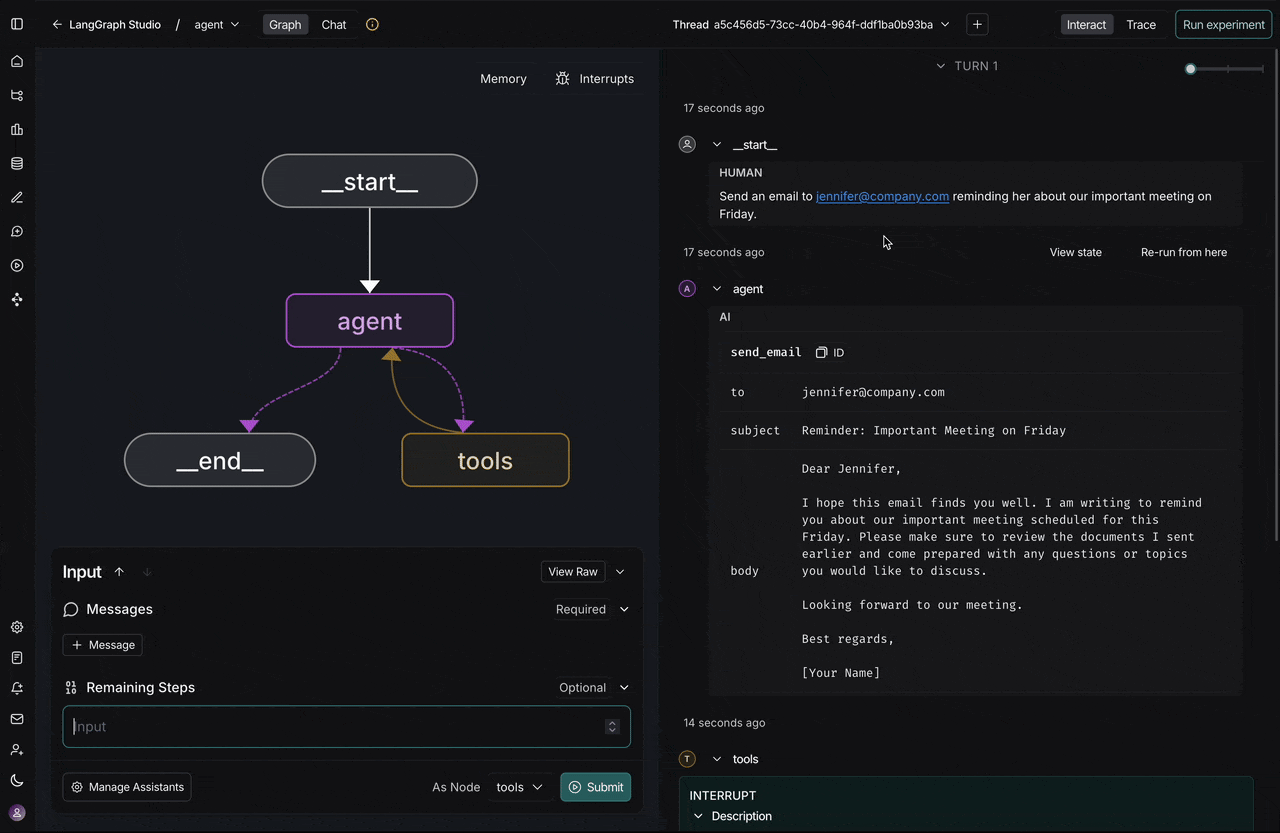Select the graph builder icon in sidebar
The image size is (1280, 833).
coord(16,95)
